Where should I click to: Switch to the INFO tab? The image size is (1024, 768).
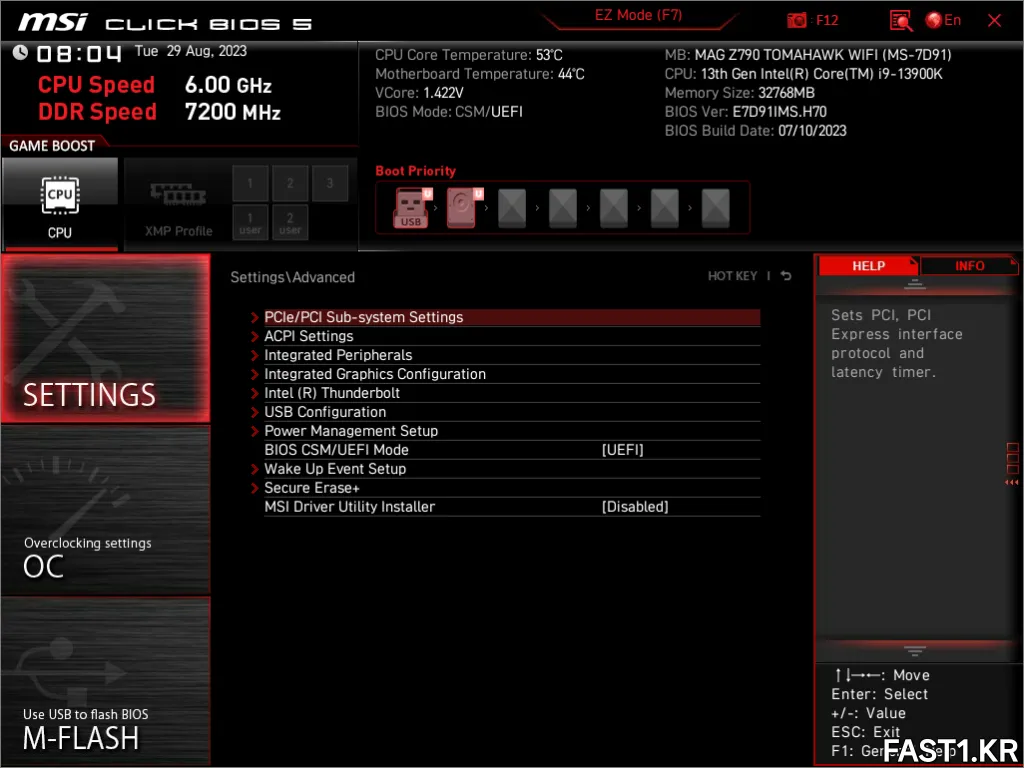pyautogui.click(x=969, y=266)
